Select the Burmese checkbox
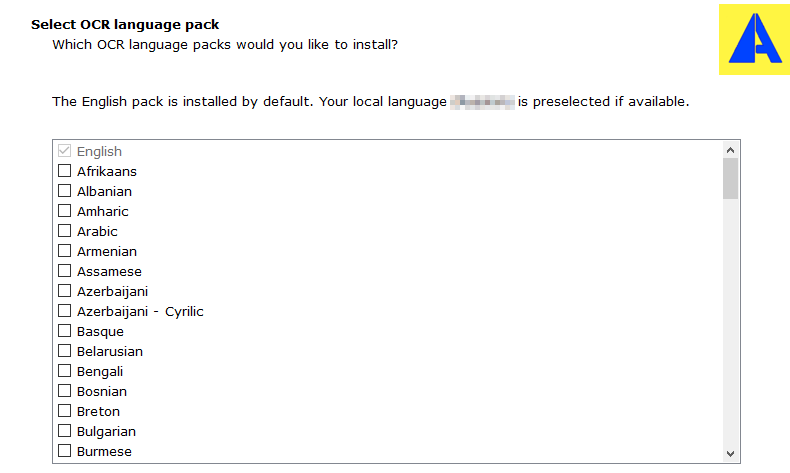The width and height of the screenshot is (790, 473). [64, 451]
